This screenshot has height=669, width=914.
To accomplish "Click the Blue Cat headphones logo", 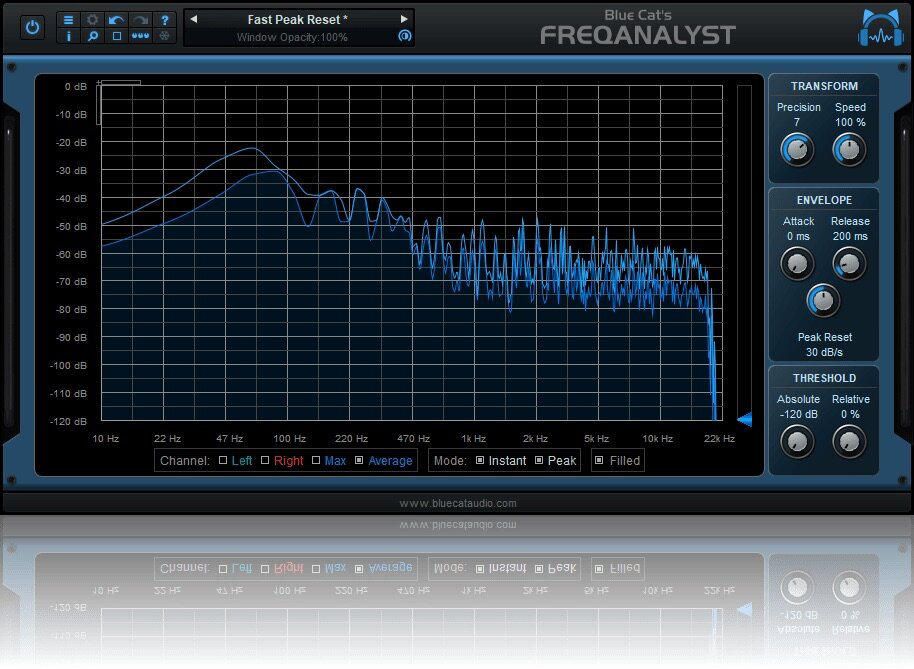I will [881, 28].
